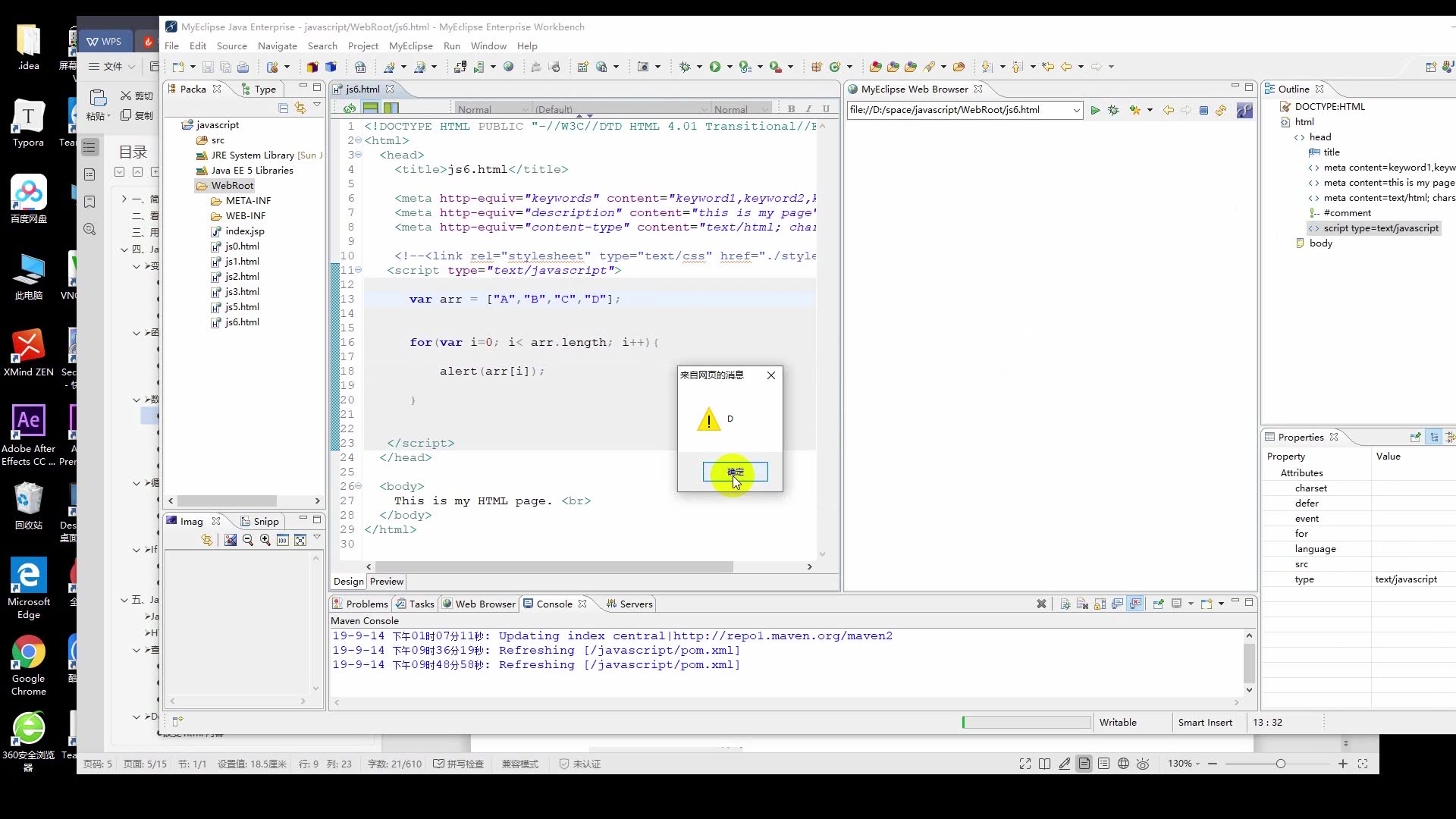The width and height of the screenshot is (1456, 819).
Task: Click the Print toolbar icon
Action: 243,67
